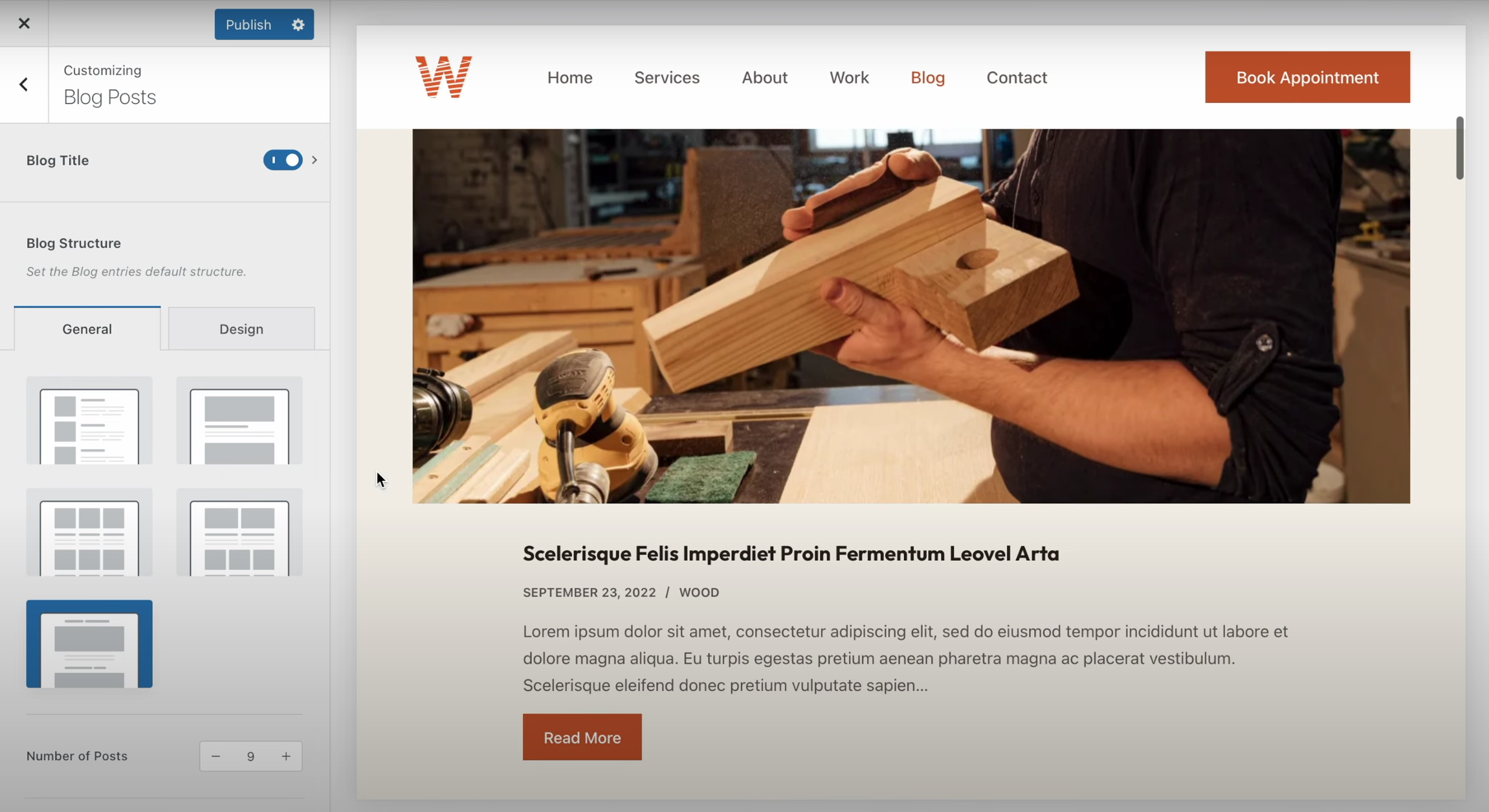This screenshot has width=1489, height=812.
Task: Close the Customizer with the X icon
Action: [x=24, y=23]
